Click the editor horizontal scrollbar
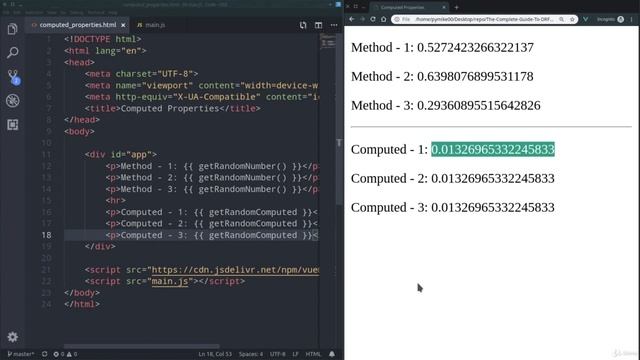Viewport: 640px width, 360px height. click(x=142, y=346)
